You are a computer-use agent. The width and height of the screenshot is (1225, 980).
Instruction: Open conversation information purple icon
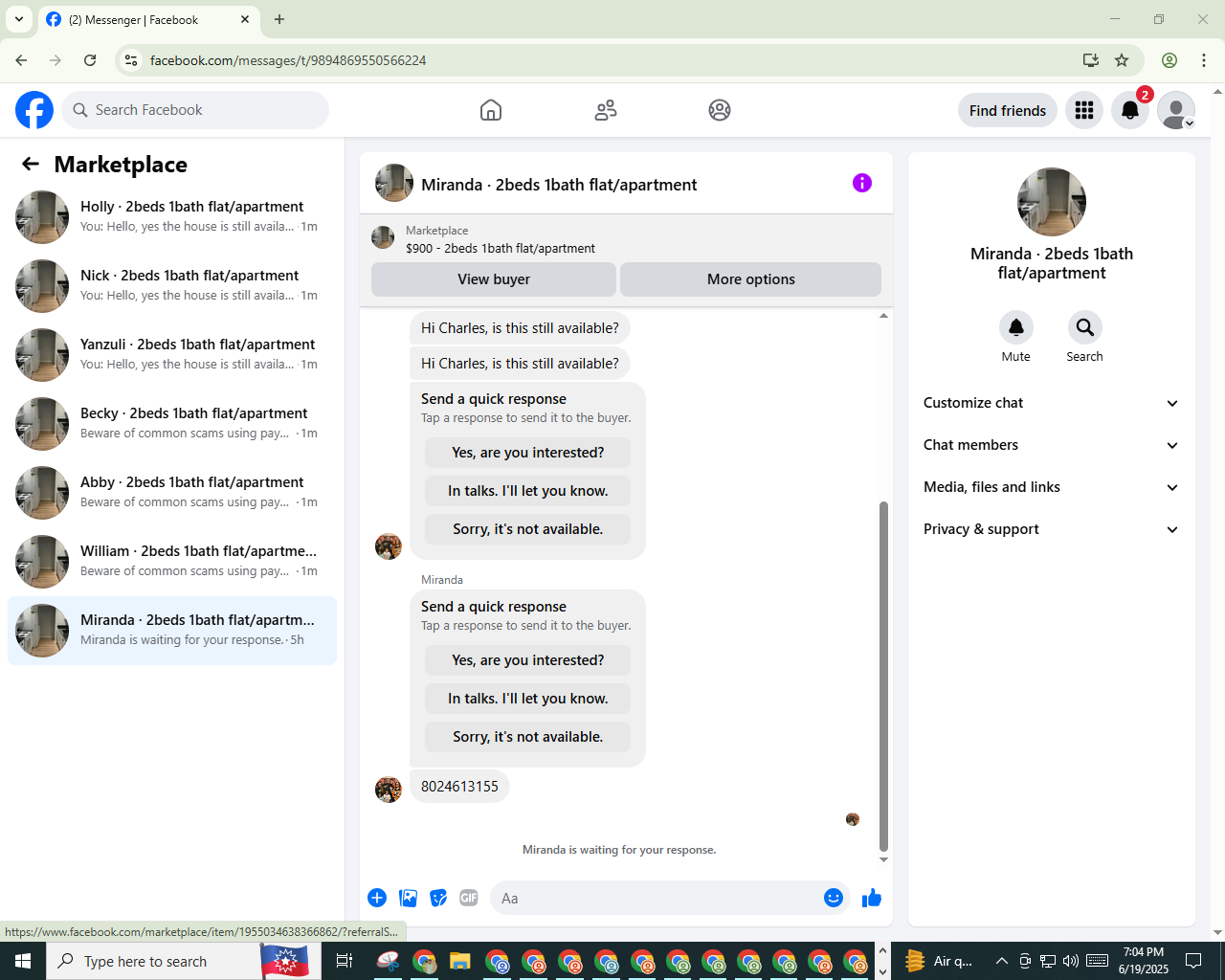tap(862, 183)
